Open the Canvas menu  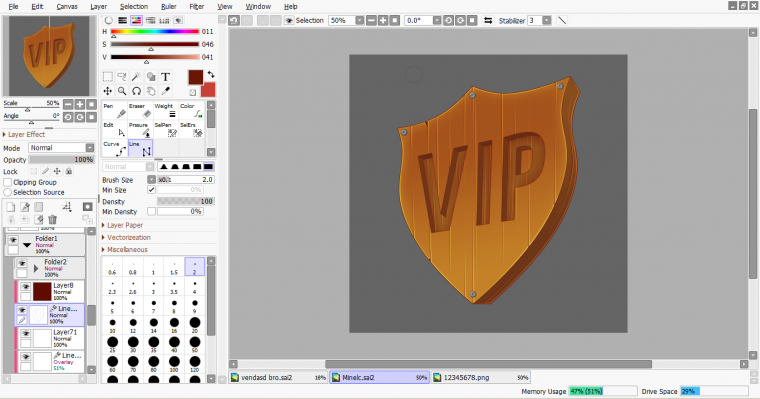67,6
